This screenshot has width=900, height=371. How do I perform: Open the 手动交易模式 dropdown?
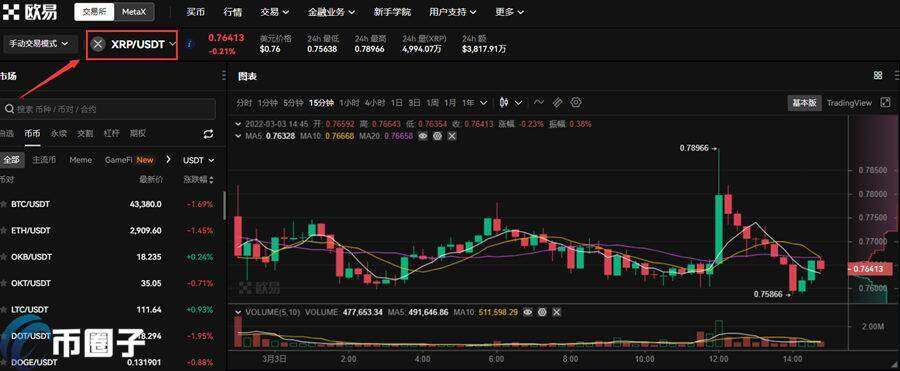(x=39, y=44)
